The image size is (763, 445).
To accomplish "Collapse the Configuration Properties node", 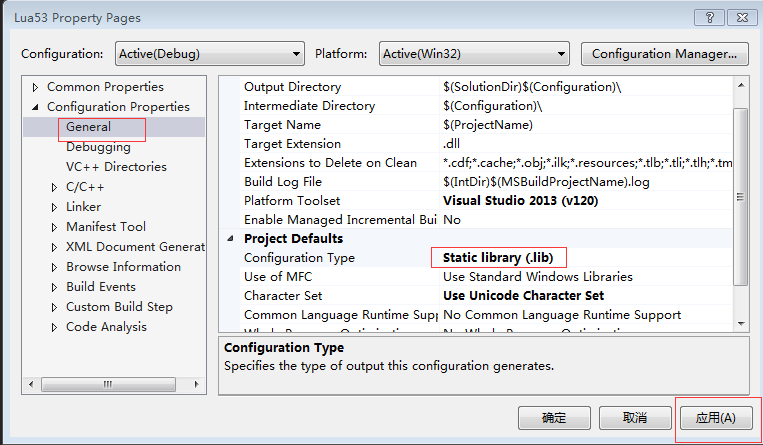I will 37,107.
